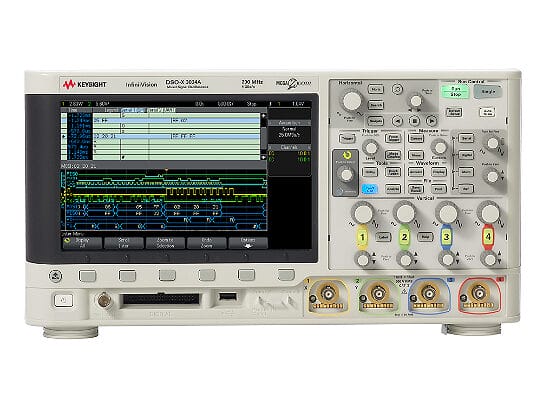540x400 pixels.
Task: Select the on-screen Undo Zoom softkey label
Action: coord(207,243)
